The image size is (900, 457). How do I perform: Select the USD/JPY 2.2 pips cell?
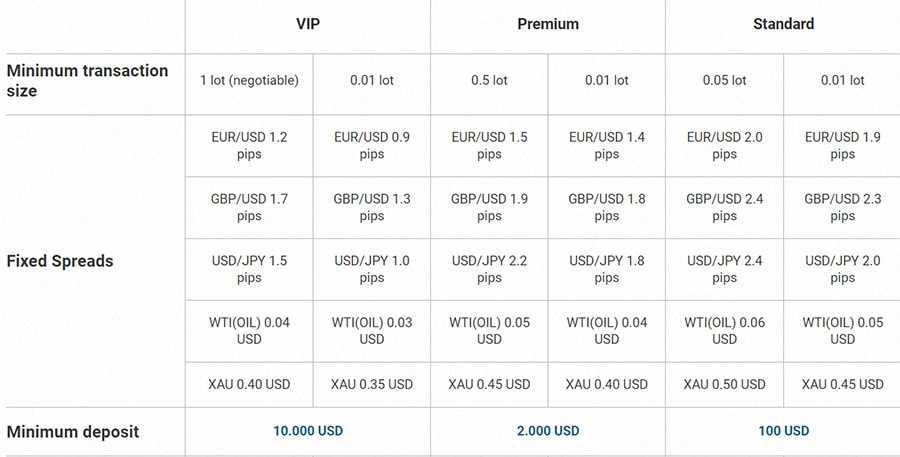tap(489, 269)
